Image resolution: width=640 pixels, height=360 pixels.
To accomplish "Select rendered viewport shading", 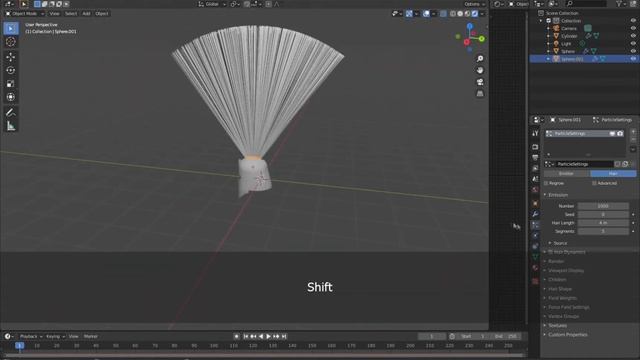I will click(475, 13).
